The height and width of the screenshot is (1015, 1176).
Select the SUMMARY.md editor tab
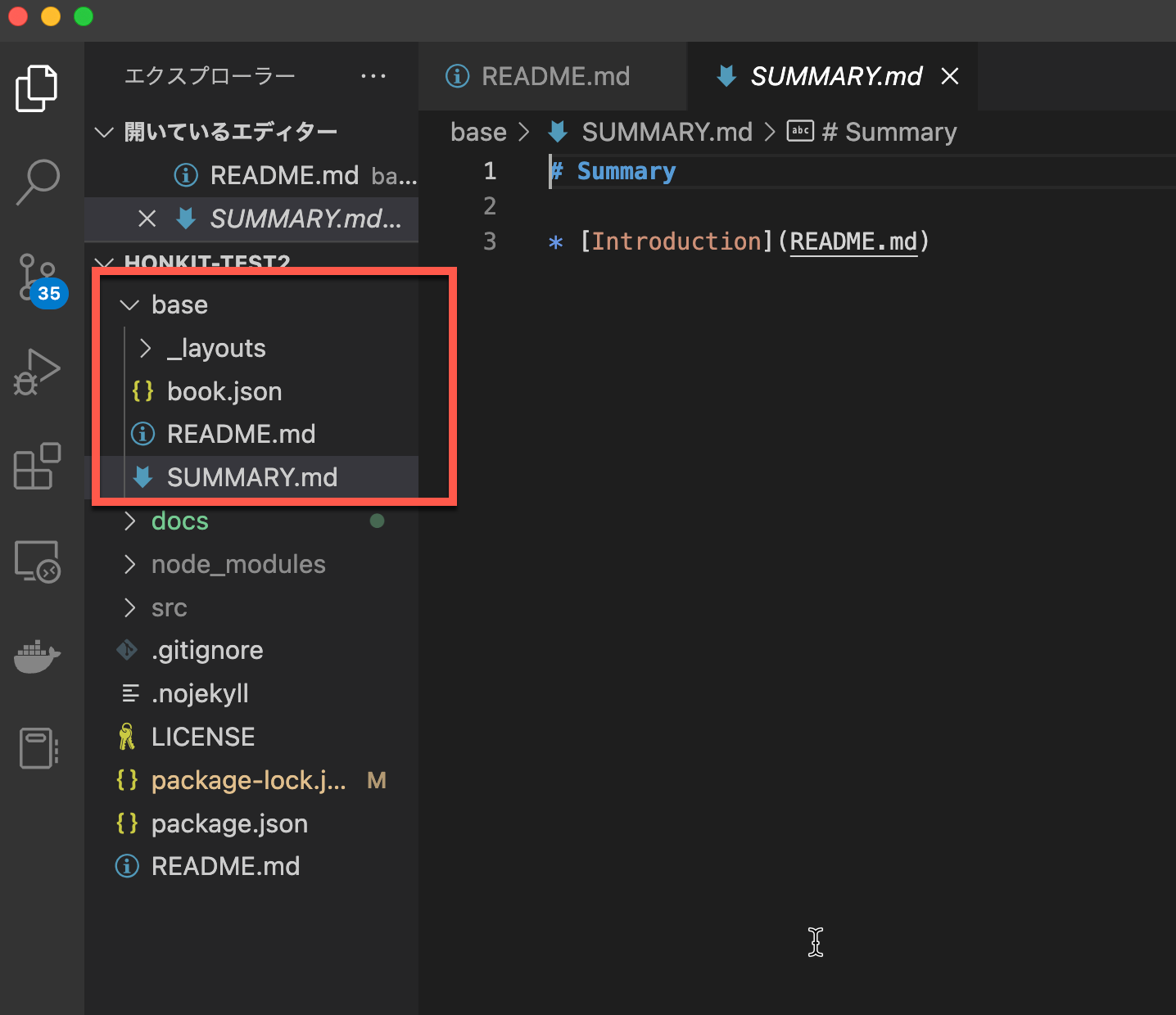tap(832, 76)
